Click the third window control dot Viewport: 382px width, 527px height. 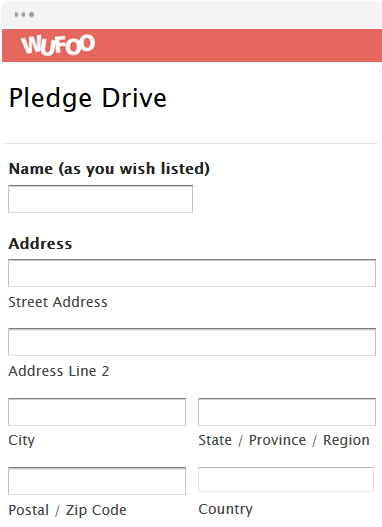coord(32,14)
